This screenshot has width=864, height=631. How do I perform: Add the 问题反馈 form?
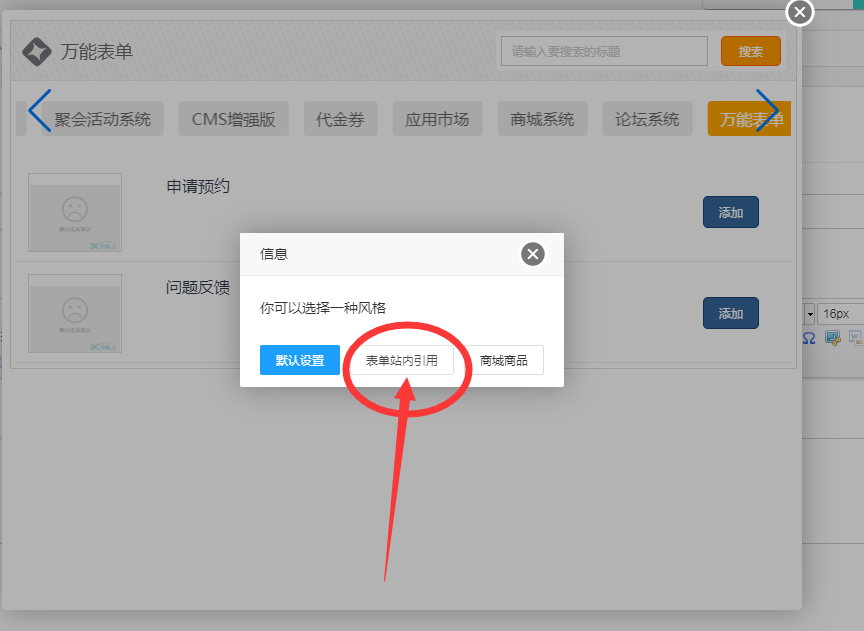click(731, 313)
